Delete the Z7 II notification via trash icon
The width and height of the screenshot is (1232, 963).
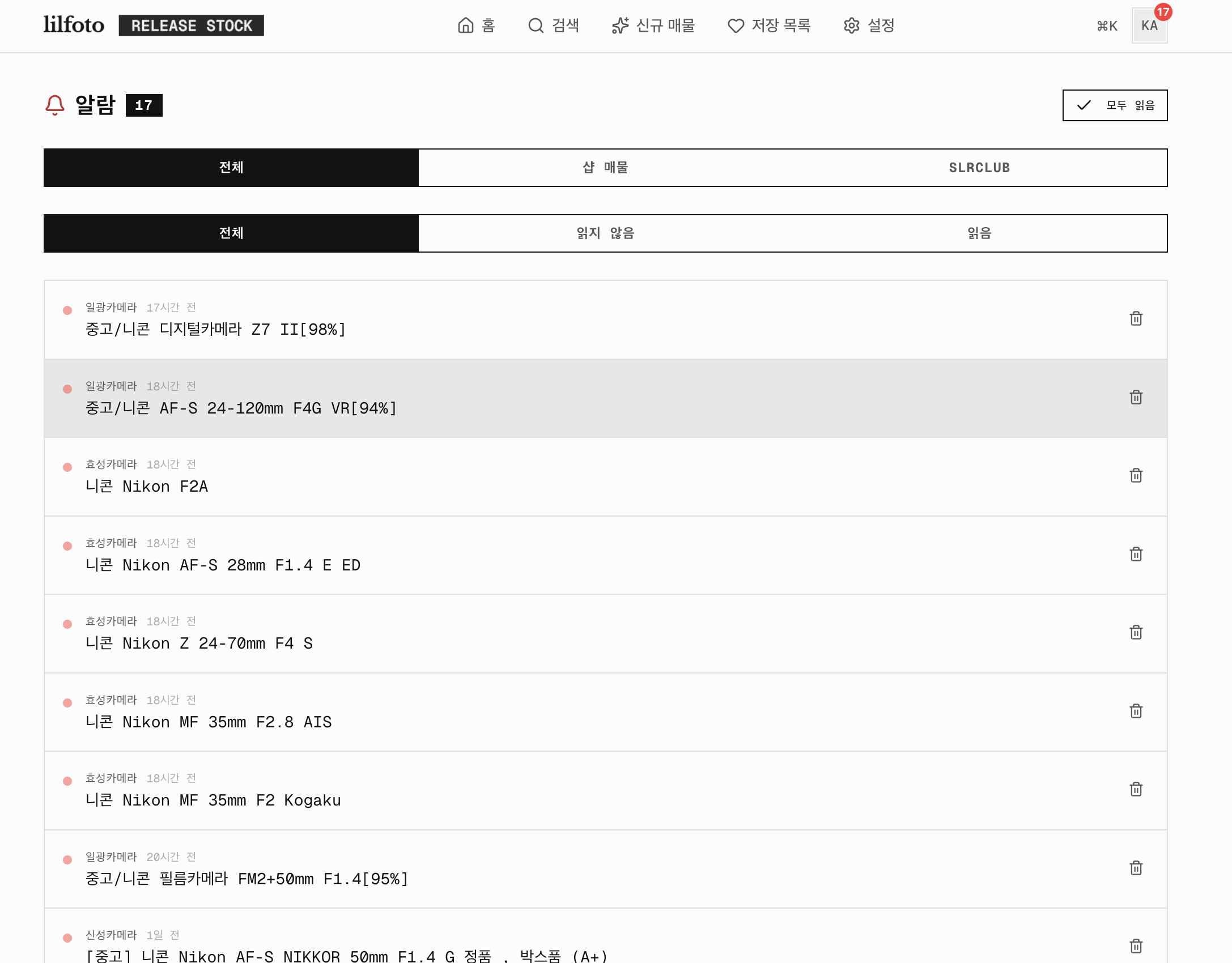(x=1136, y=318)
